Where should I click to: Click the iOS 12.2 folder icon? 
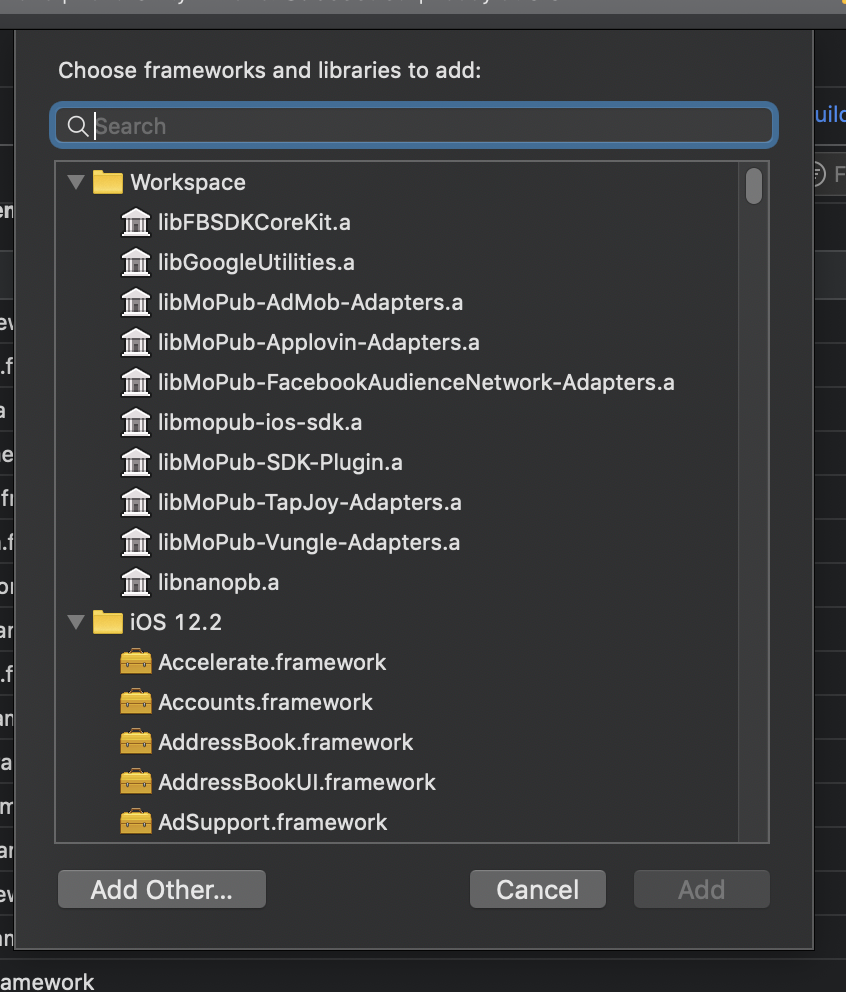click(x=108, y=622)
